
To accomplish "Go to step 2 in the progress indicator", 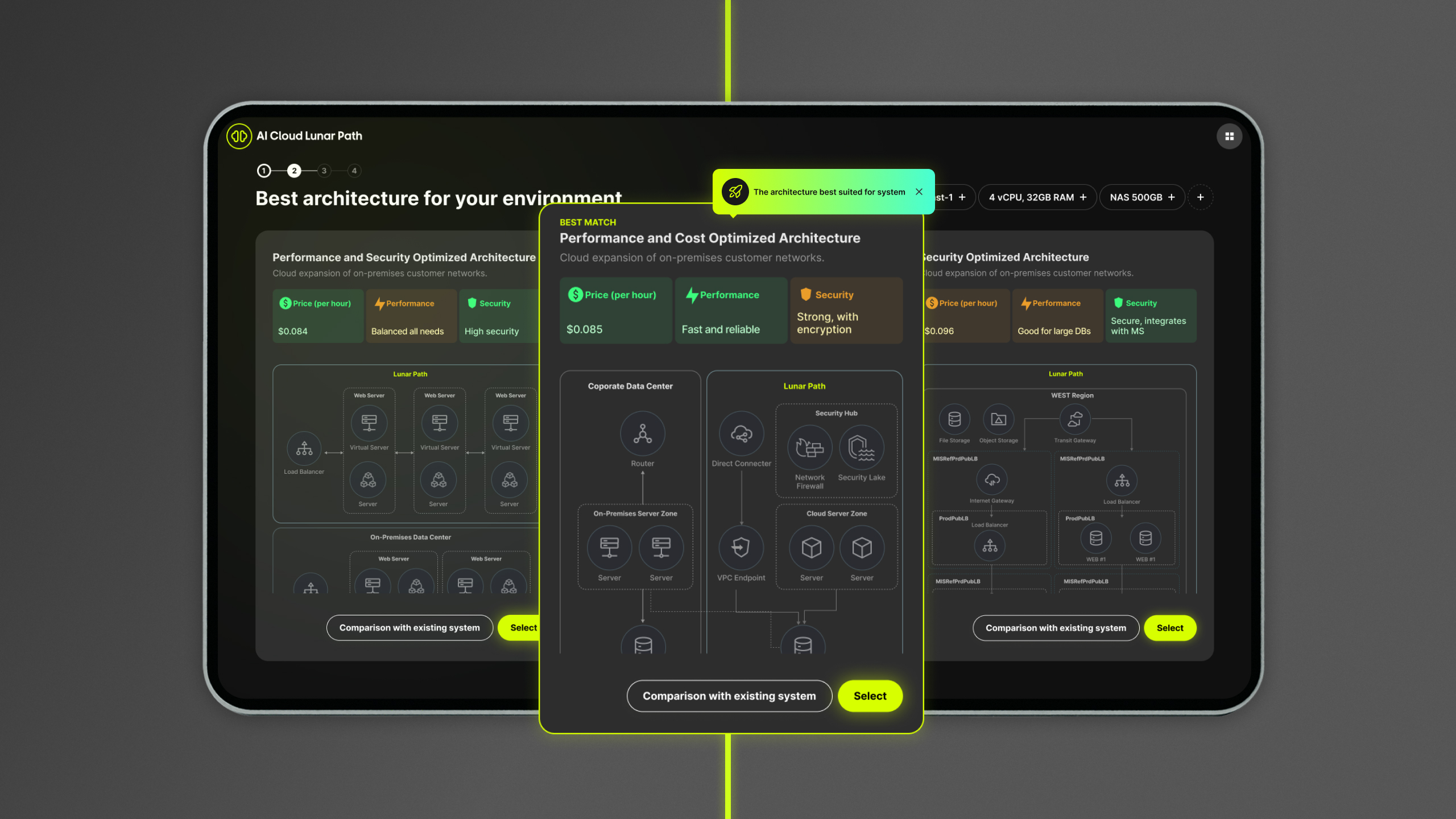I will [x=294, y=171].
